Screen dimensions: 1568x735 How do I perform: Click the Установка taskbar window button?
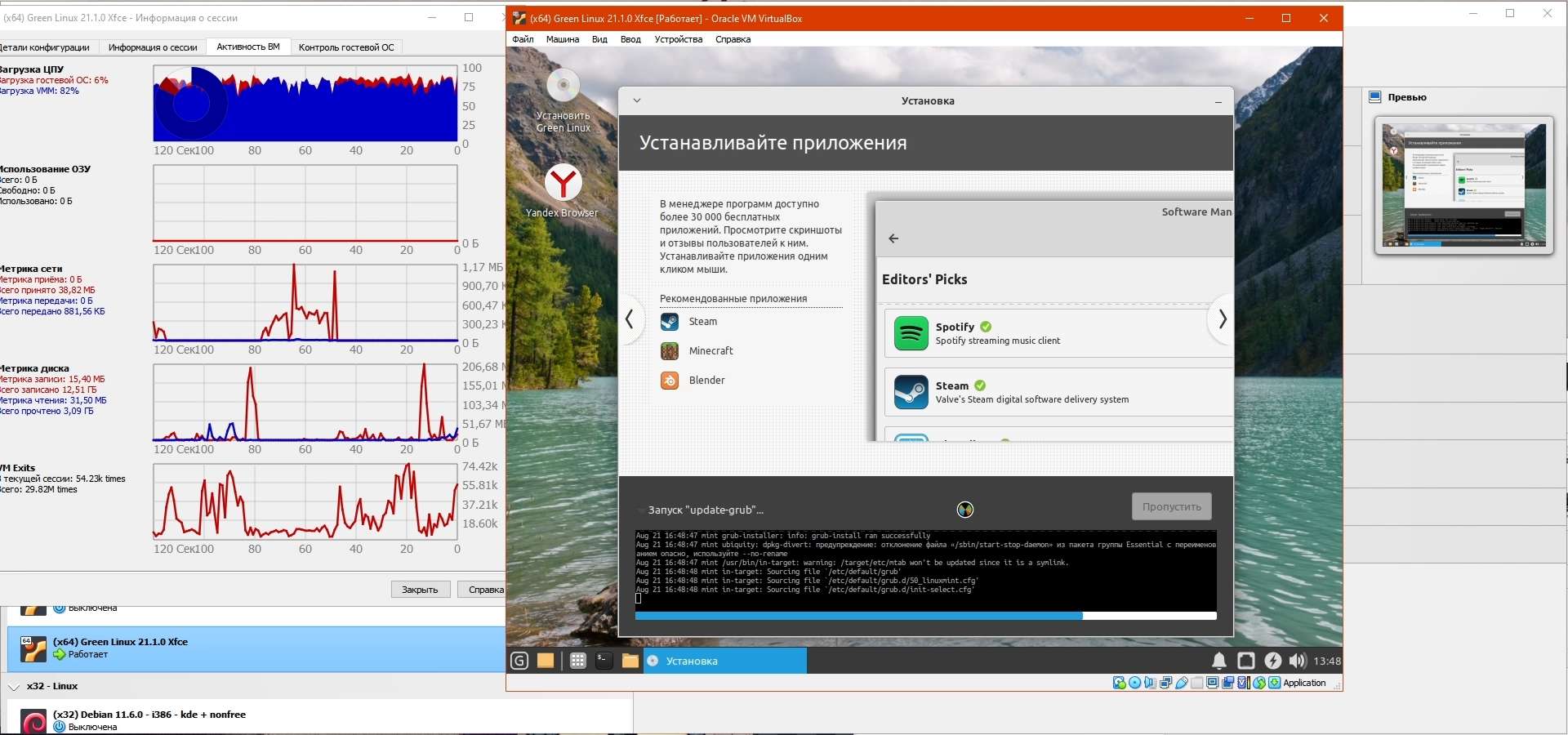coord(725,661)
